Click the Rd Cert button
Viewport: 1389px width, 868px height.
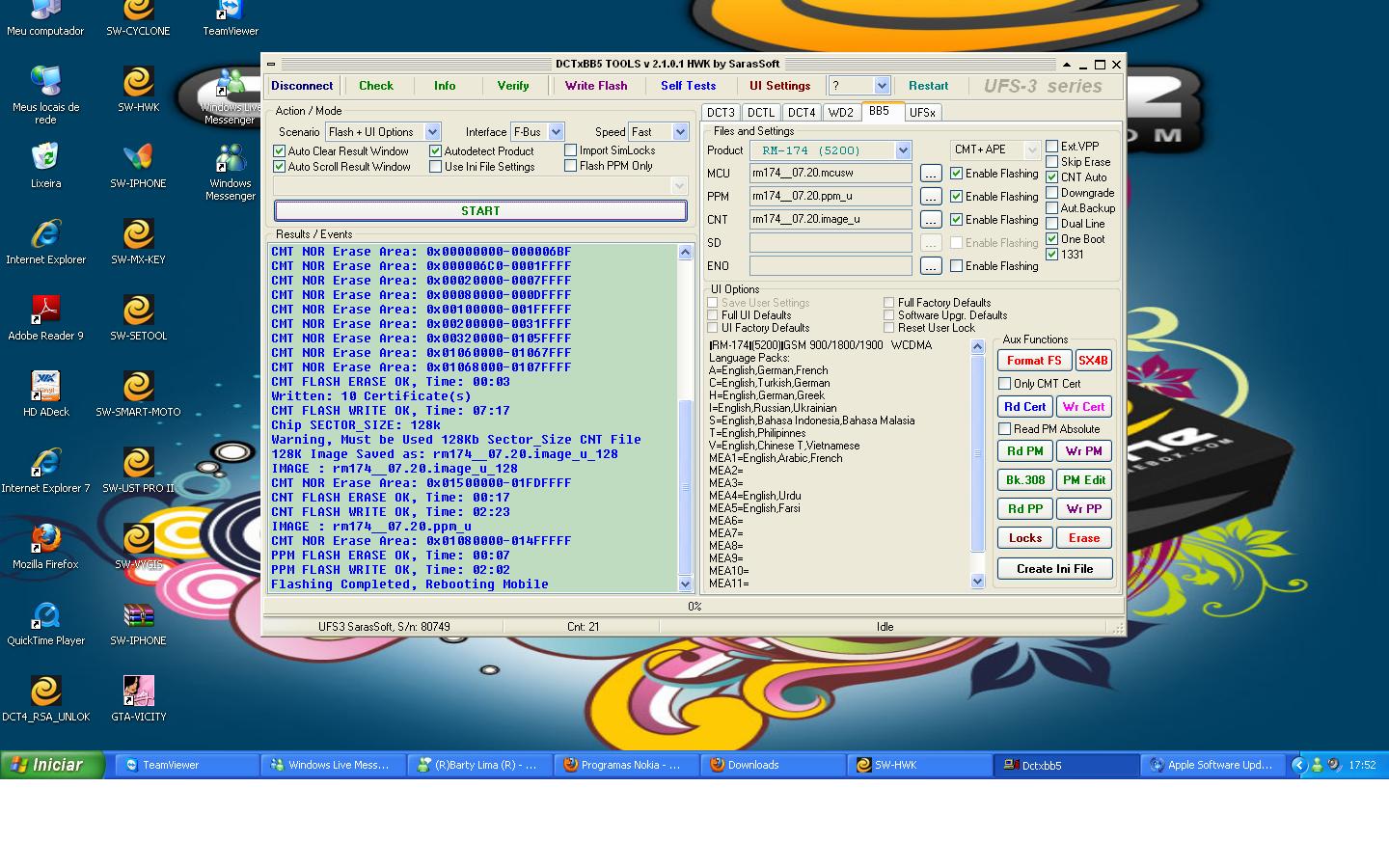(x=1024, y=407)
